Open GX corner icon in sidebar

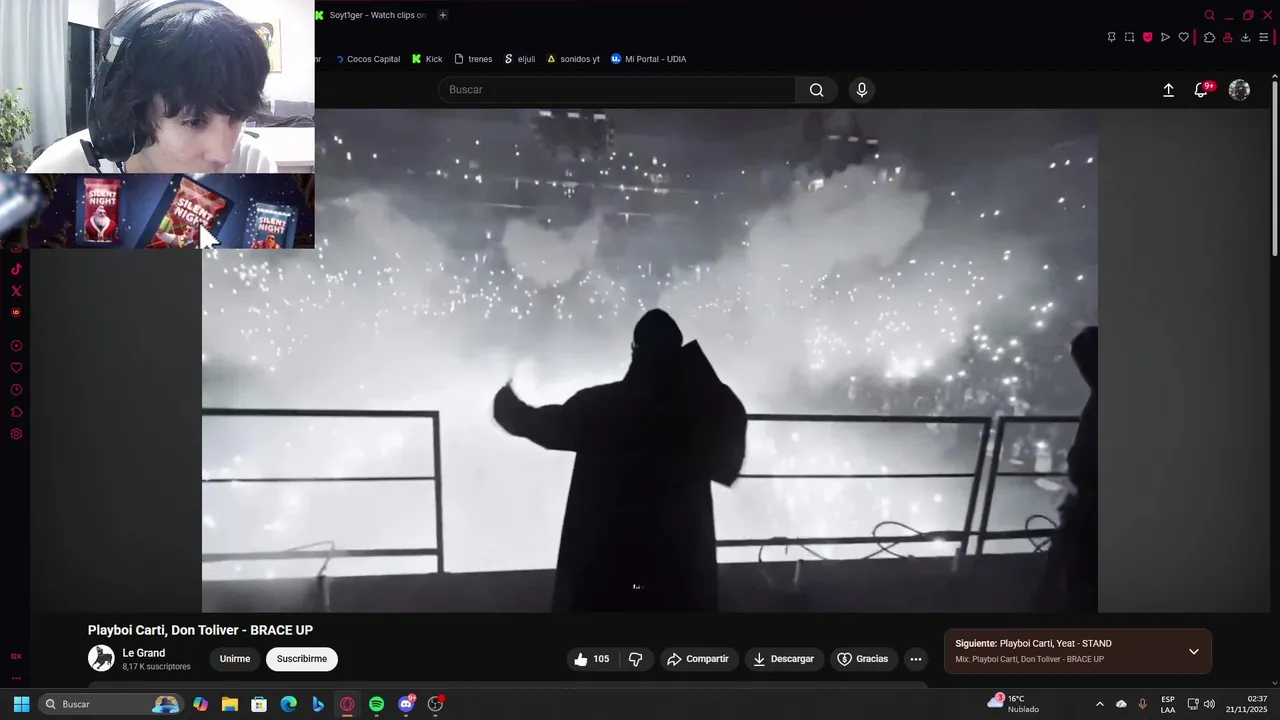16,656
